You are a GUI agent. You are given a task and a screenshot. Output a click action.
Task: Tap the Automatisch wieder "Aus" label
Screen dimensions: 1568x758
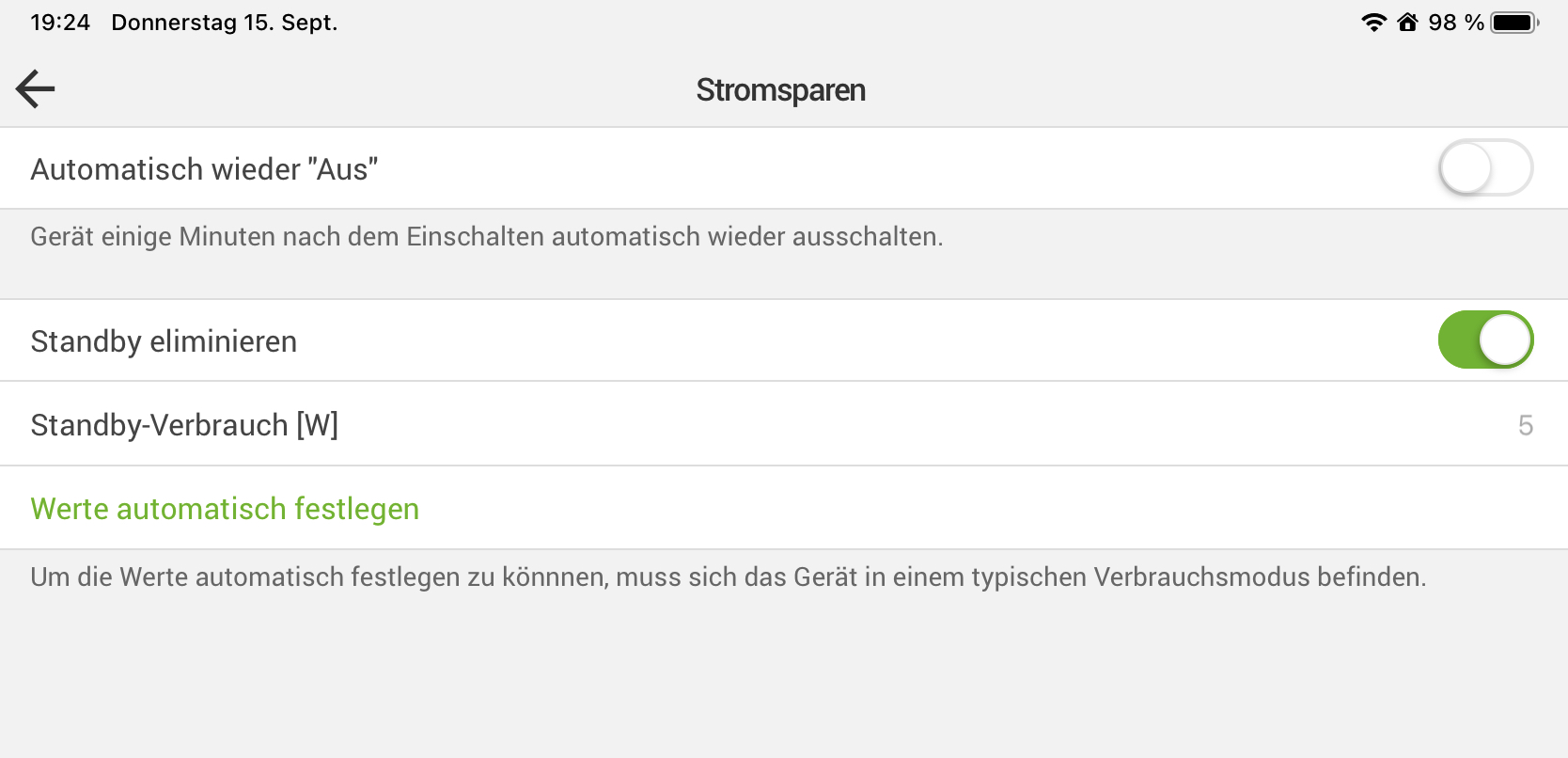204,169
